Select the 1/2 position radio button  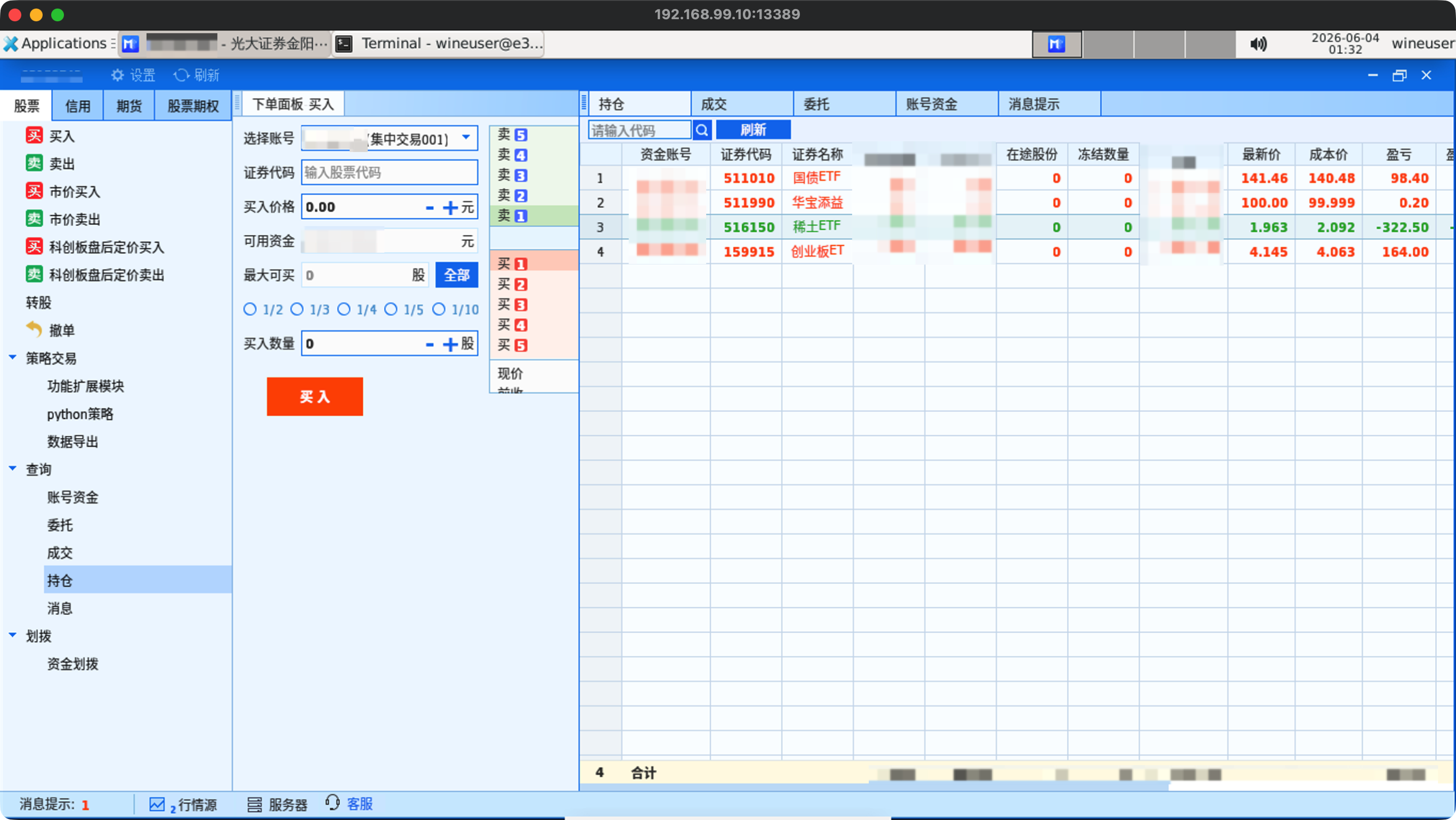click(250, 309)
